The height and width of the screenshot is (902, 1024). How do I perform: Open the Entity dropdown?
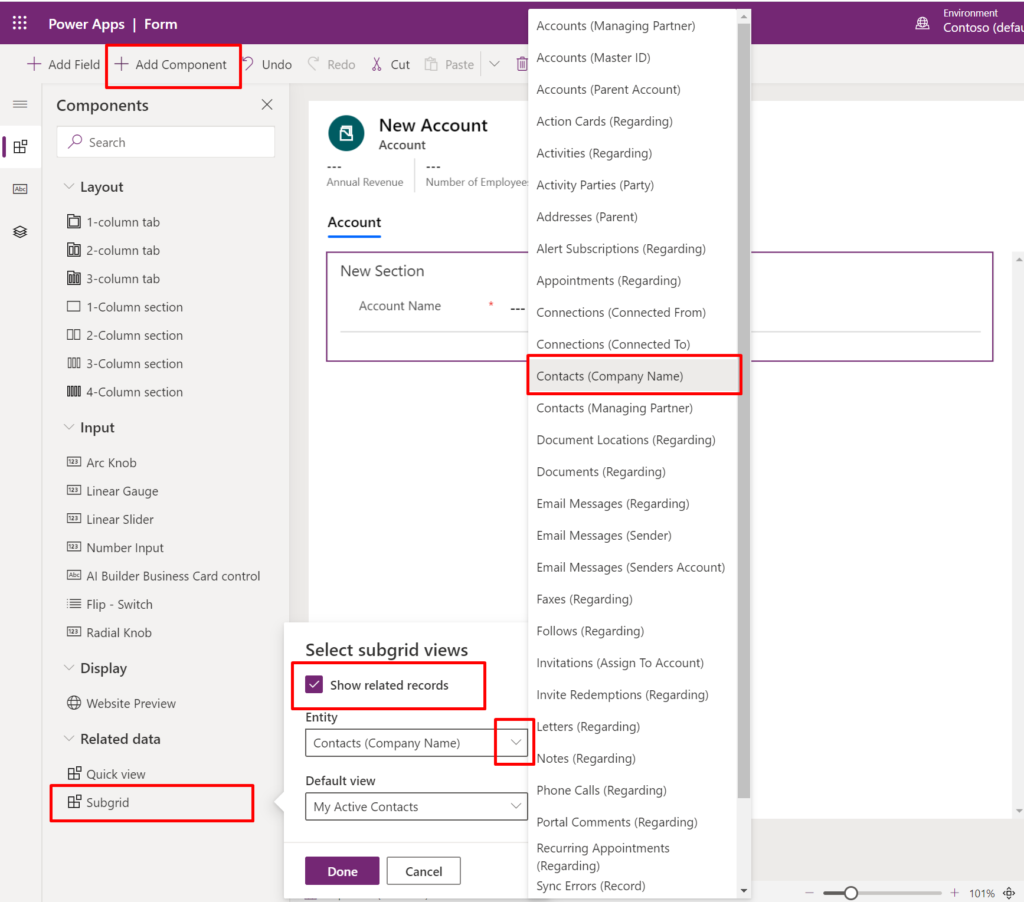[416, 743]
